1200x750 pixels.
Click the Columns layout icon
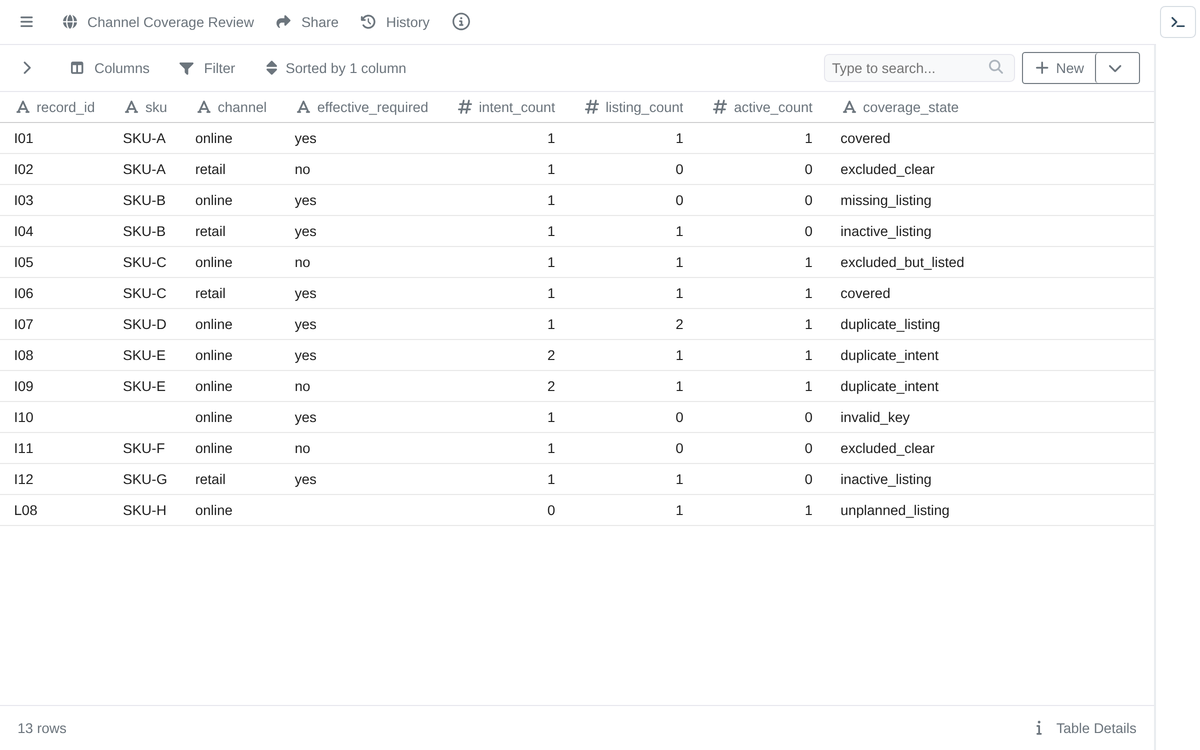coord(77,68)
